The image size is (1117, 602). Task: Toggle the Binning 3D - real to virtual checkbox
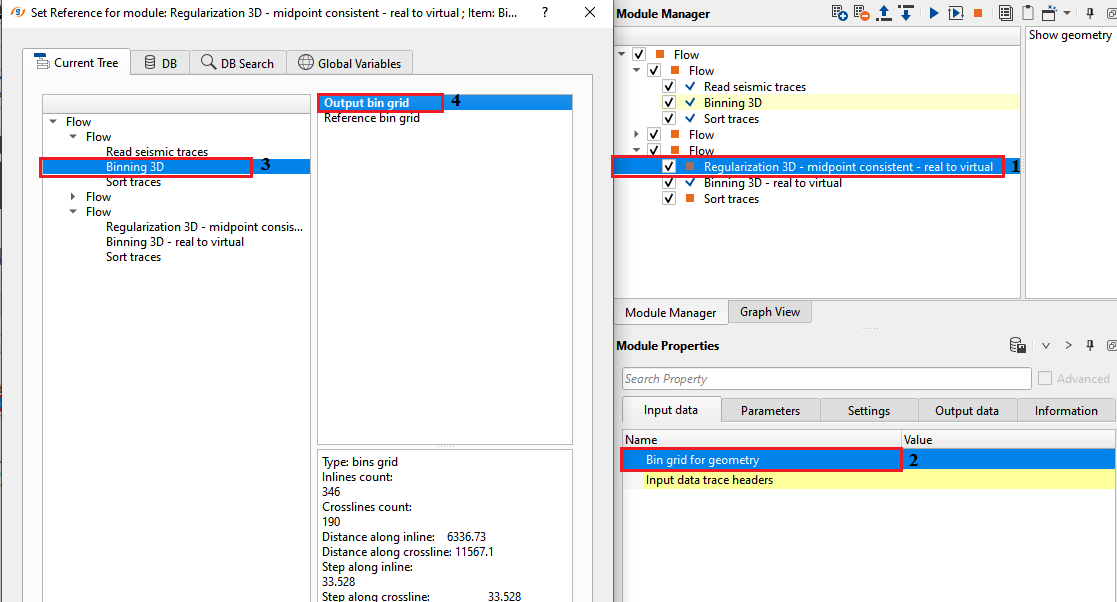pyautogui.click(x=668, y=182)
